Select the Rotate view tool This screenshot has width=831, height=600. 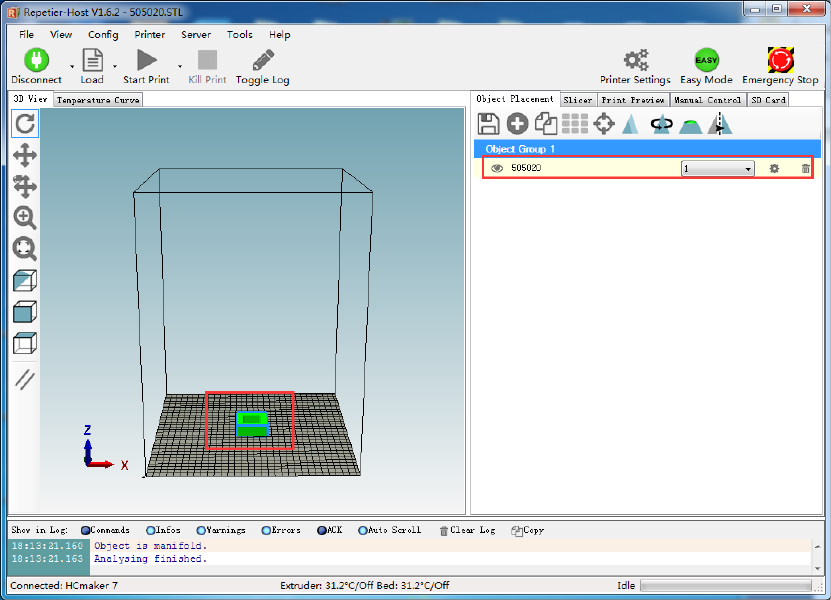click(25, 124)
